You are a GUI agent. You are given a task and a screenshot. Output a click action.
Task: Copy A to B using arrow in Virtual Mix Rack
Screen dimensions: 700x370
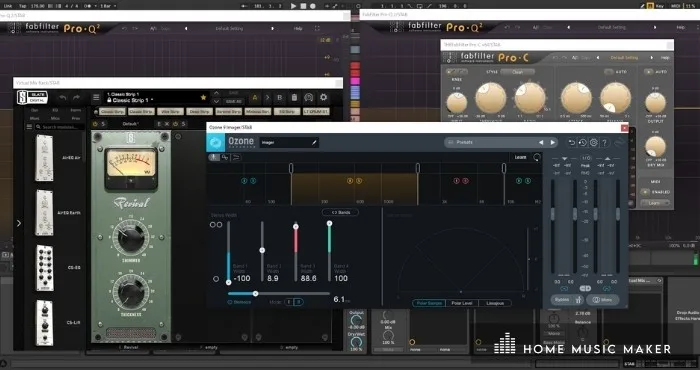tap(267, 98)
